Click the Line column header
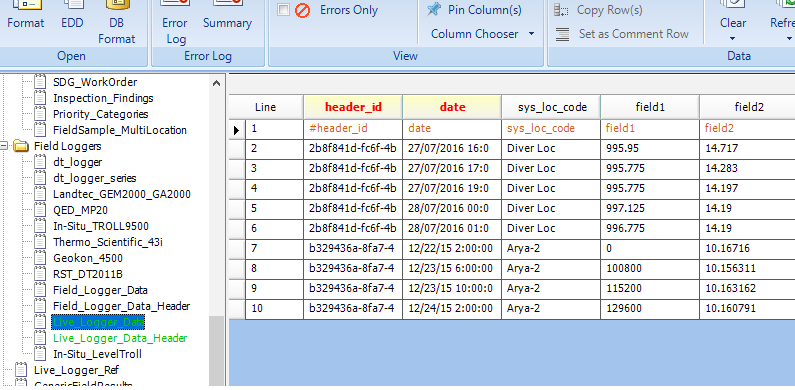The image size is (795, 390). (266, 107)
